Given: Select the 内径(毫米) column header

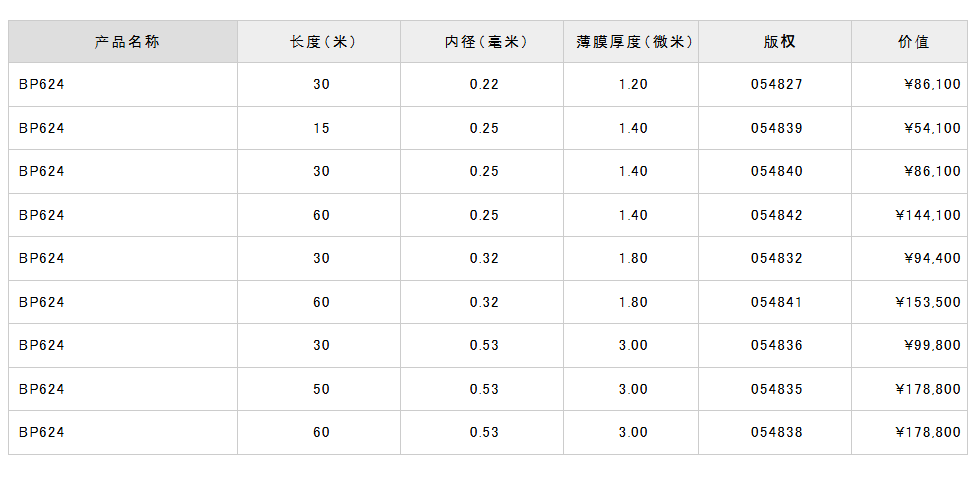Looking at the screenshot, I should (x=485, y=42).
